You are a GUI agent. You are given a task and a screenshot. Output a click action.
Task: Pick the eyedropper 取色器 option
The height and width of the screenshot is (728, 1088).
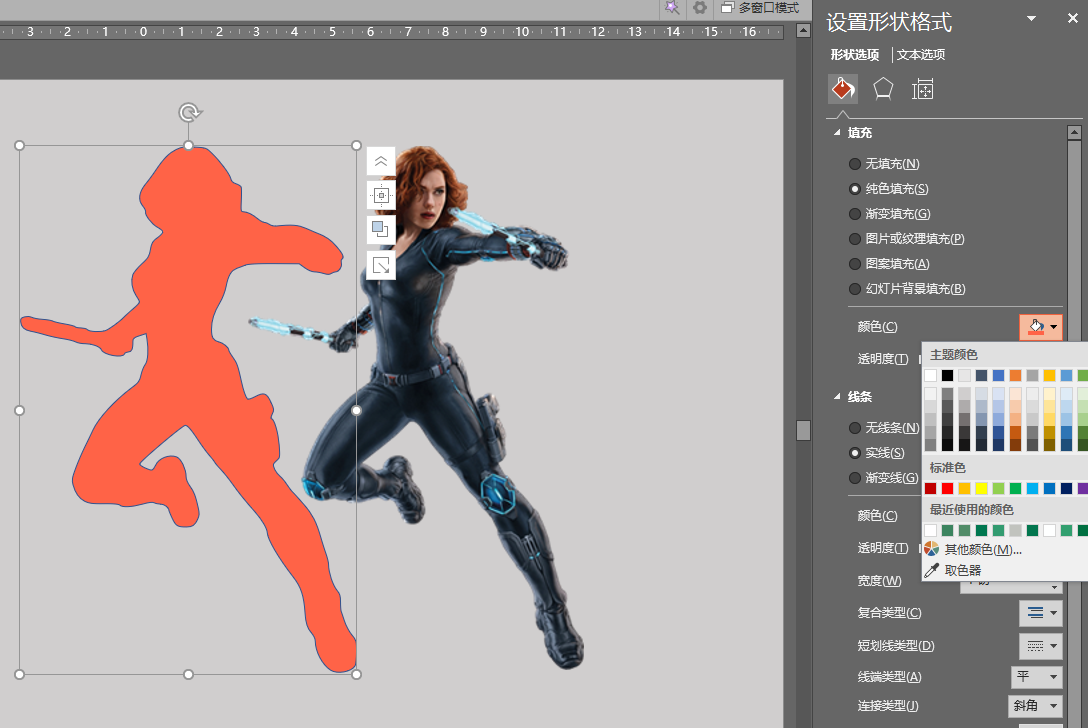point(962,570)
